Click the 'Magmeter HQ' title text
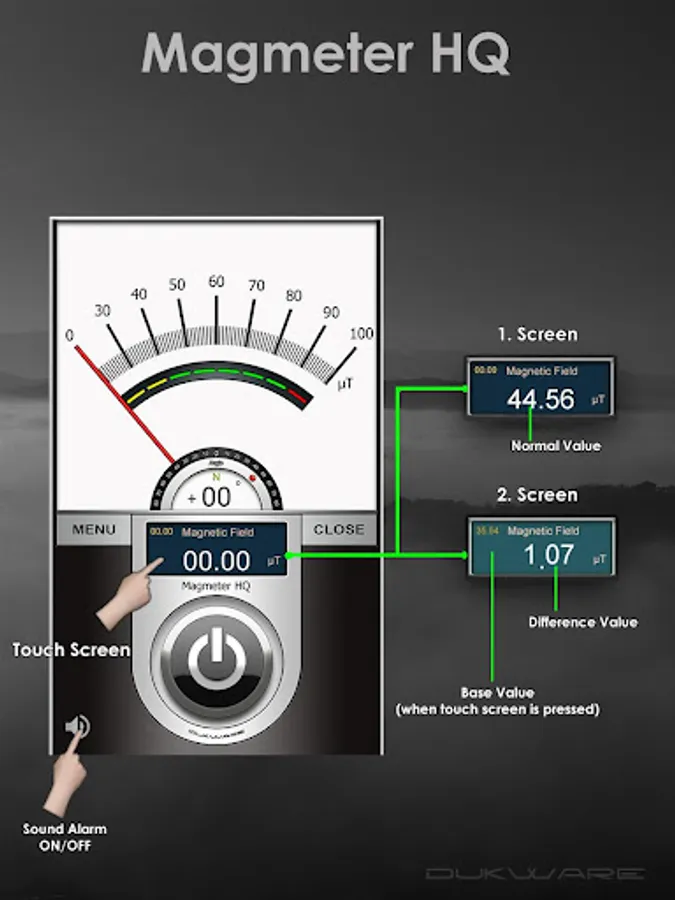Viewport: 675px width, 900px height. click(x=325, y=55)
